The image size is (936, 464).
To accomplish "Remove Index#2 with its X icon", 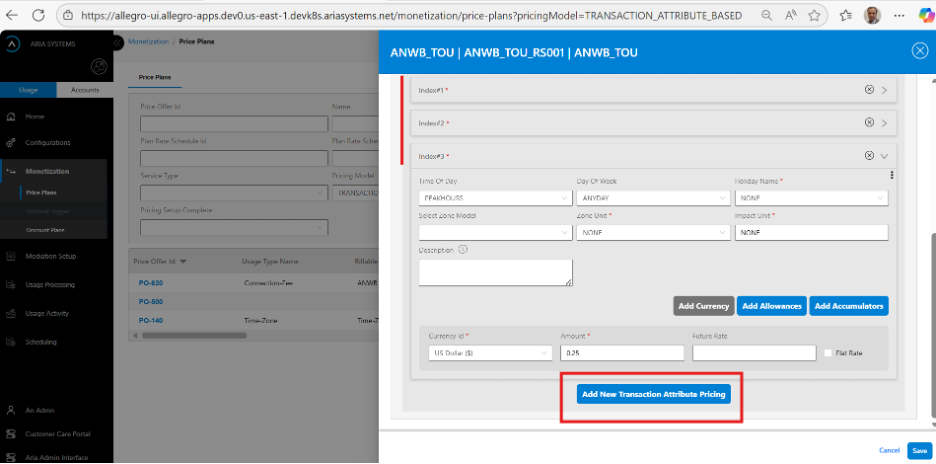I will [869, 122].
